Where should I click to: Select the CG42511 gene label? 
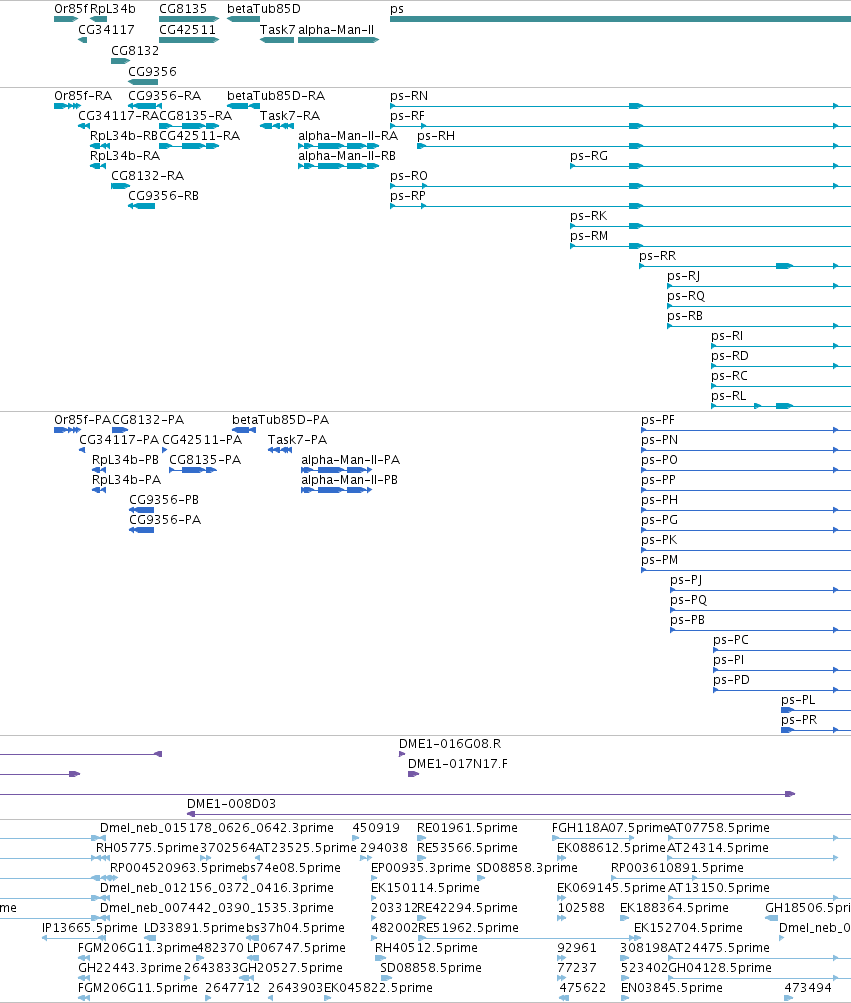point(187,29)
